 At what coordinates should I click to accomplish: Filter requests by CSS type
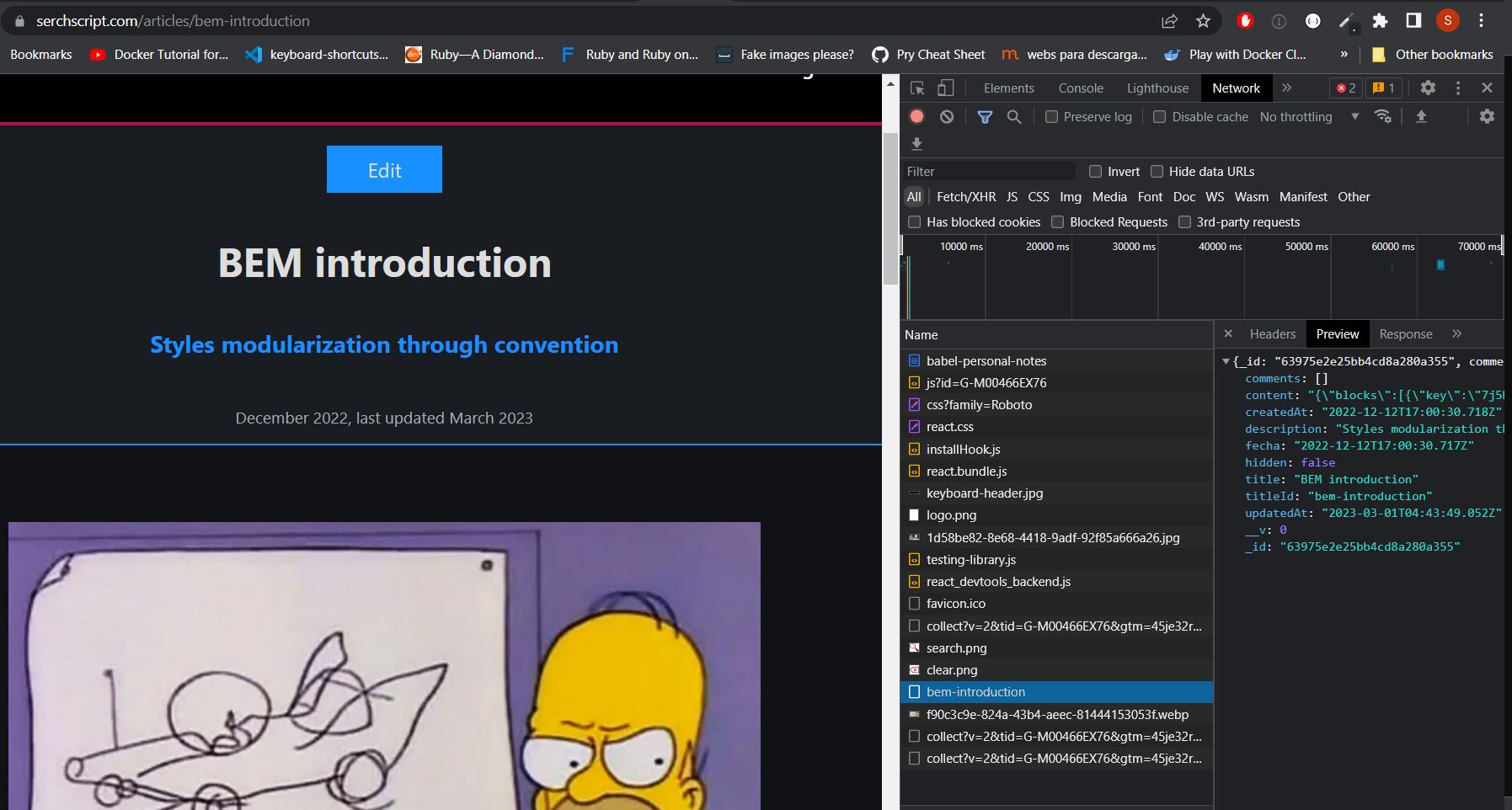point(1039,197)
